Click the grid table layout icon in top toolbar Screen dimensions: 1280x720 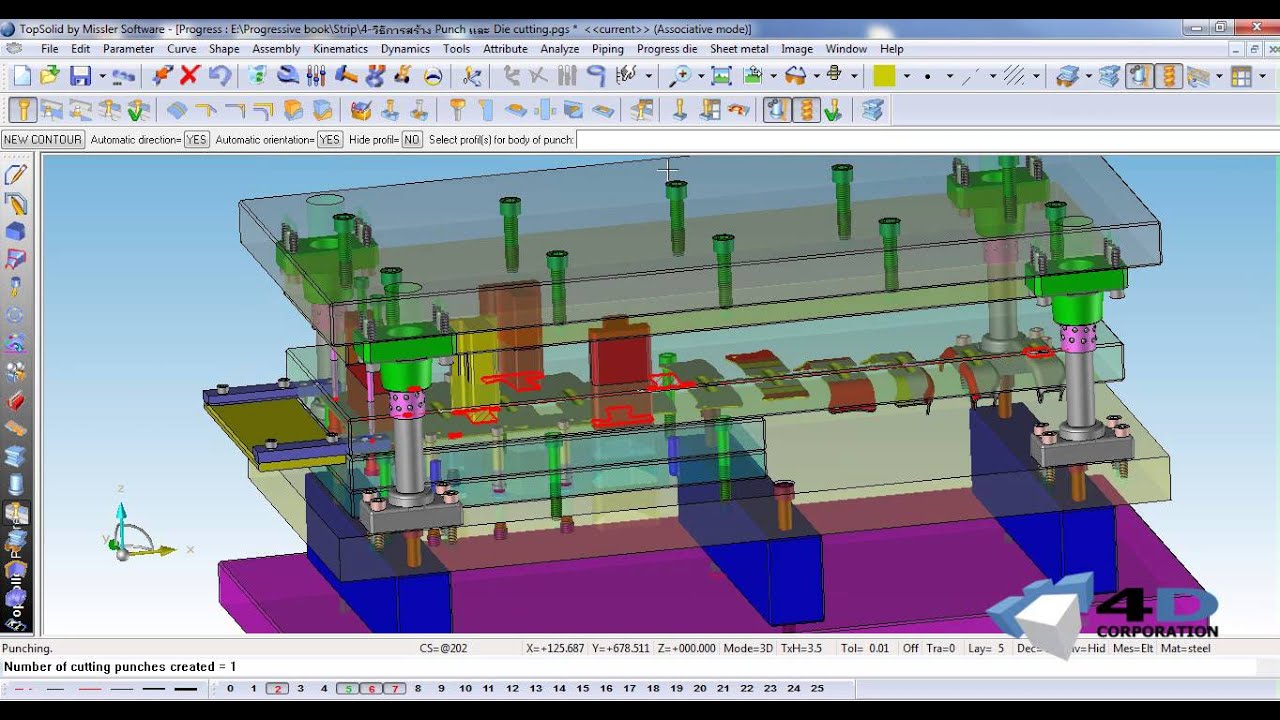coord(1241,75)
